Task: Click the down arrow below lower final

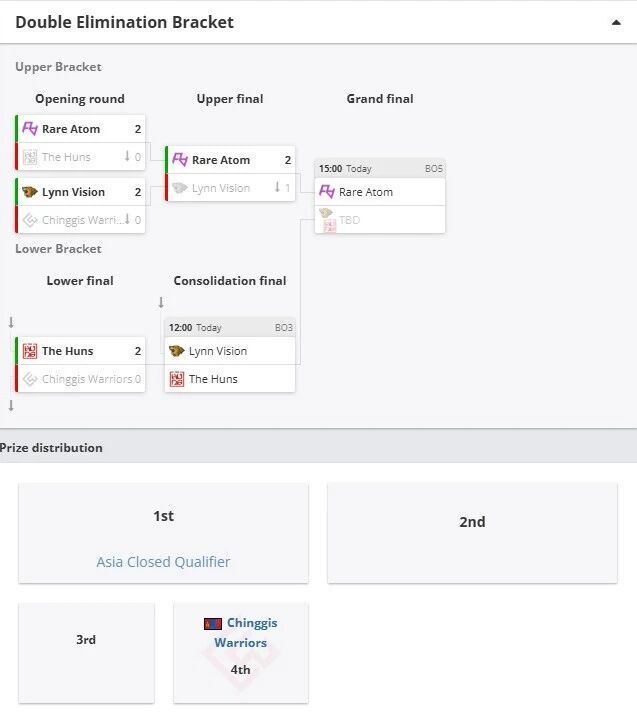Action: point(11,405)
